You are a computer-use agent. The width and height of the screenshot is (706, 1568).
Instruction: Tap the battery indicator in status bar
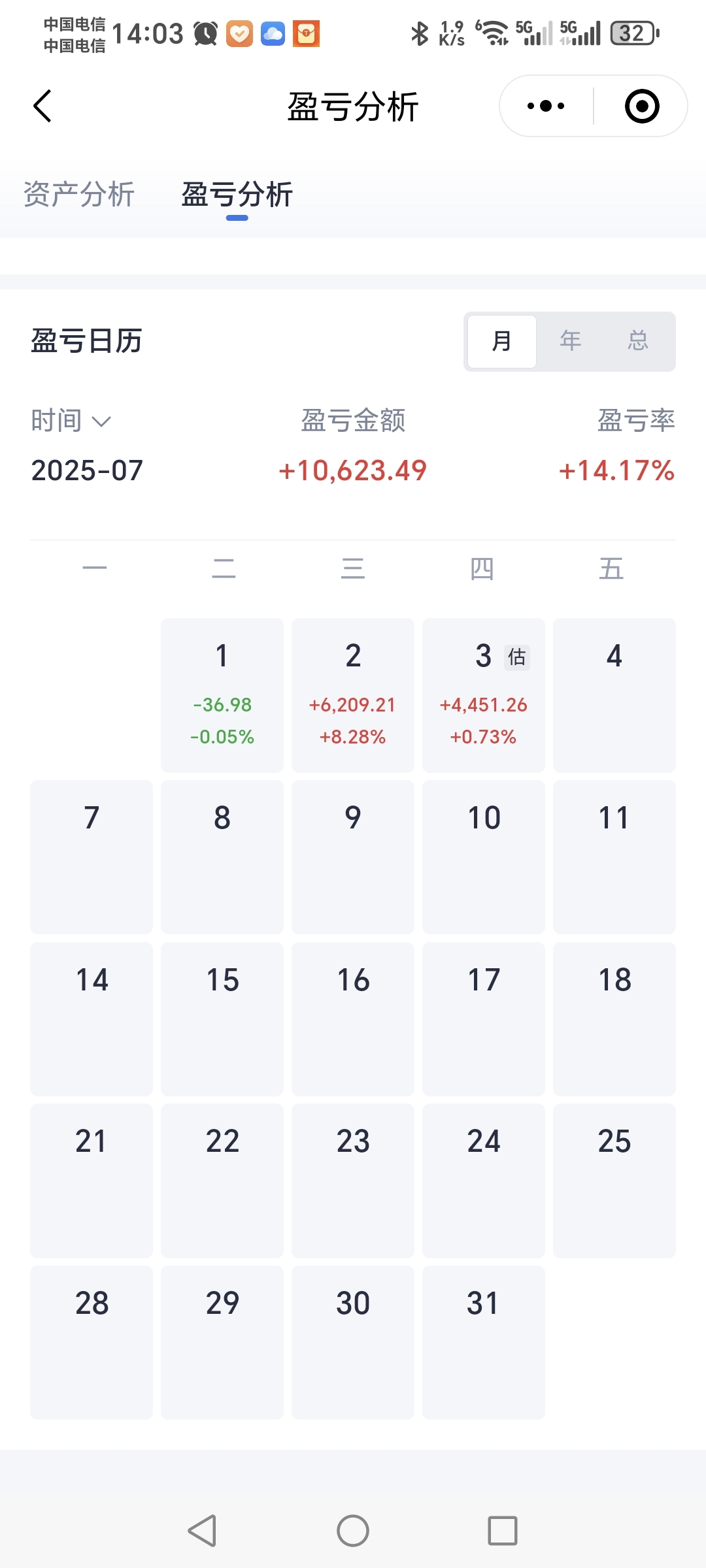pos(635,33)
